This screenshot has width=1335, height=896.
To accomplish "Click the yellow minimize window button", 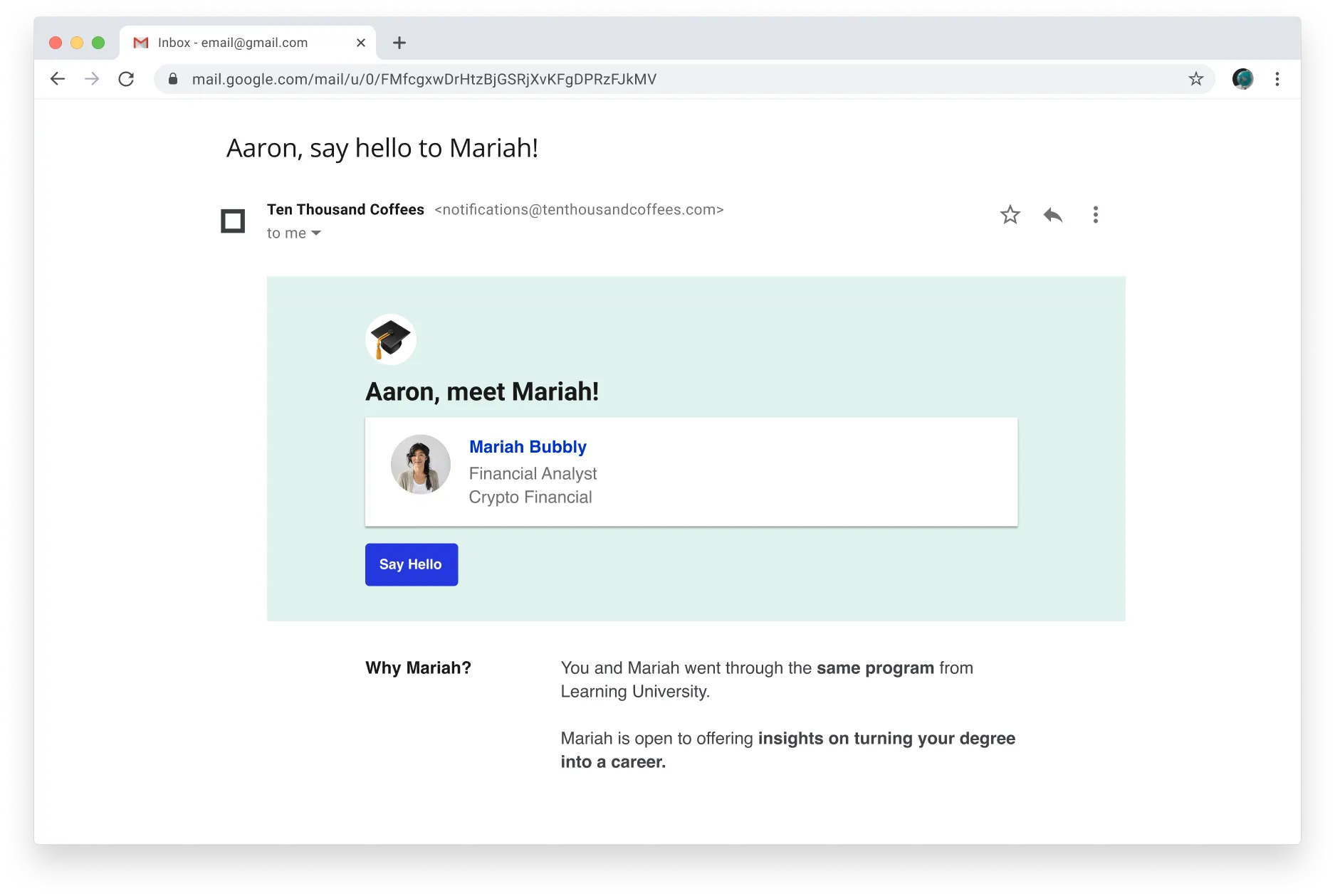I will [77, 43].
